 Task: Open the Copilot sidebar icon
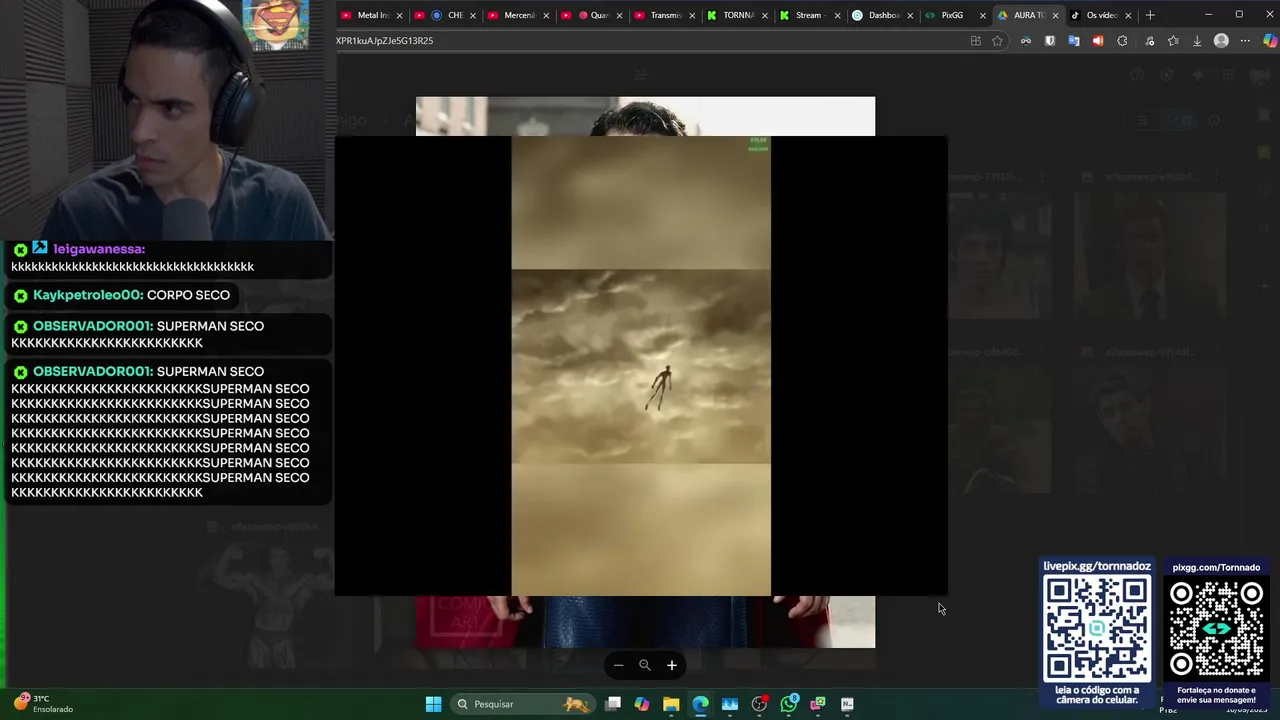(1269, 41)
